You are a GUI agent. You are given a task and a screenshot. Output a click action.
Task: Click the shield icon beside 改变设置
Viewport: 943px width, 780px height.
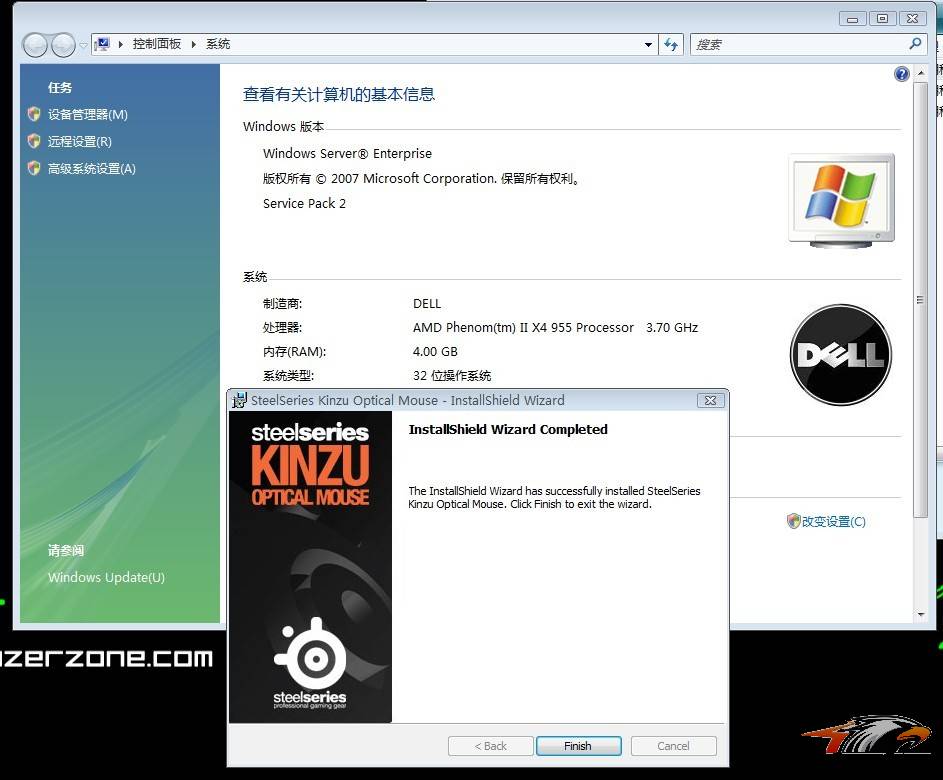click(793, 521)
